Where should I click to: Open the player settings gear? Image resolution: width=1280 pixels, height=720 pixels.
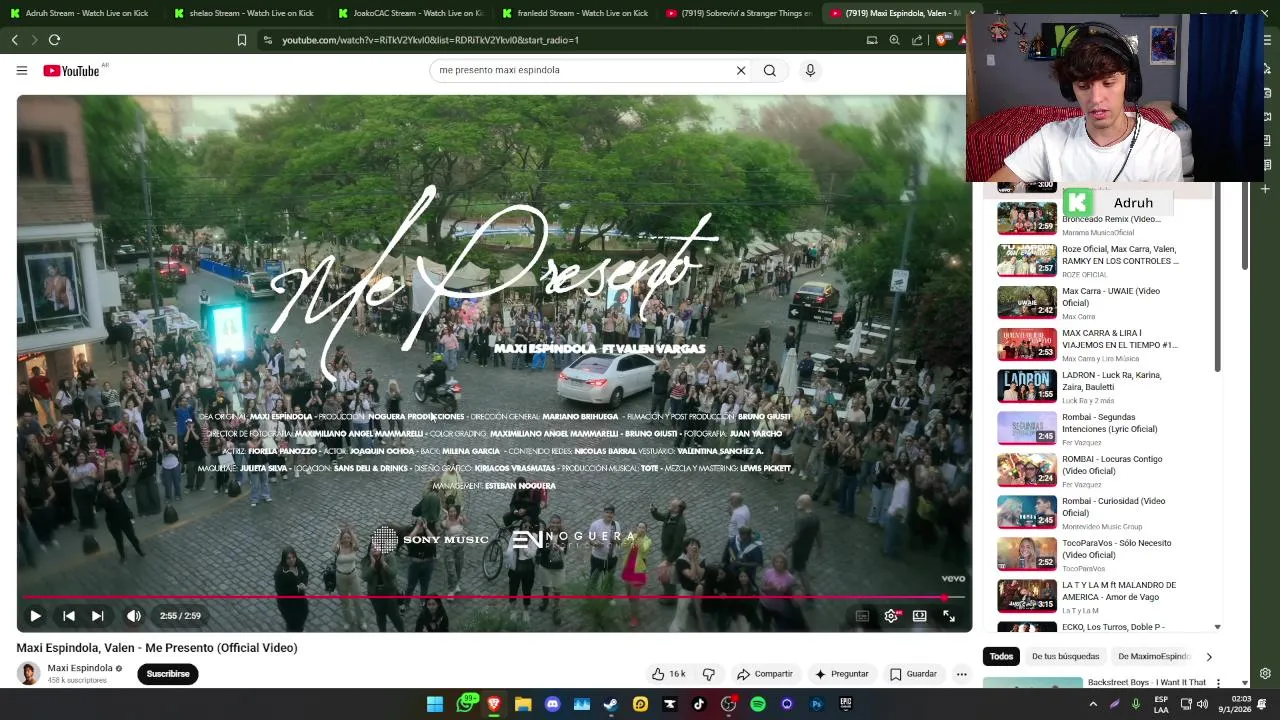coord(891,616)
